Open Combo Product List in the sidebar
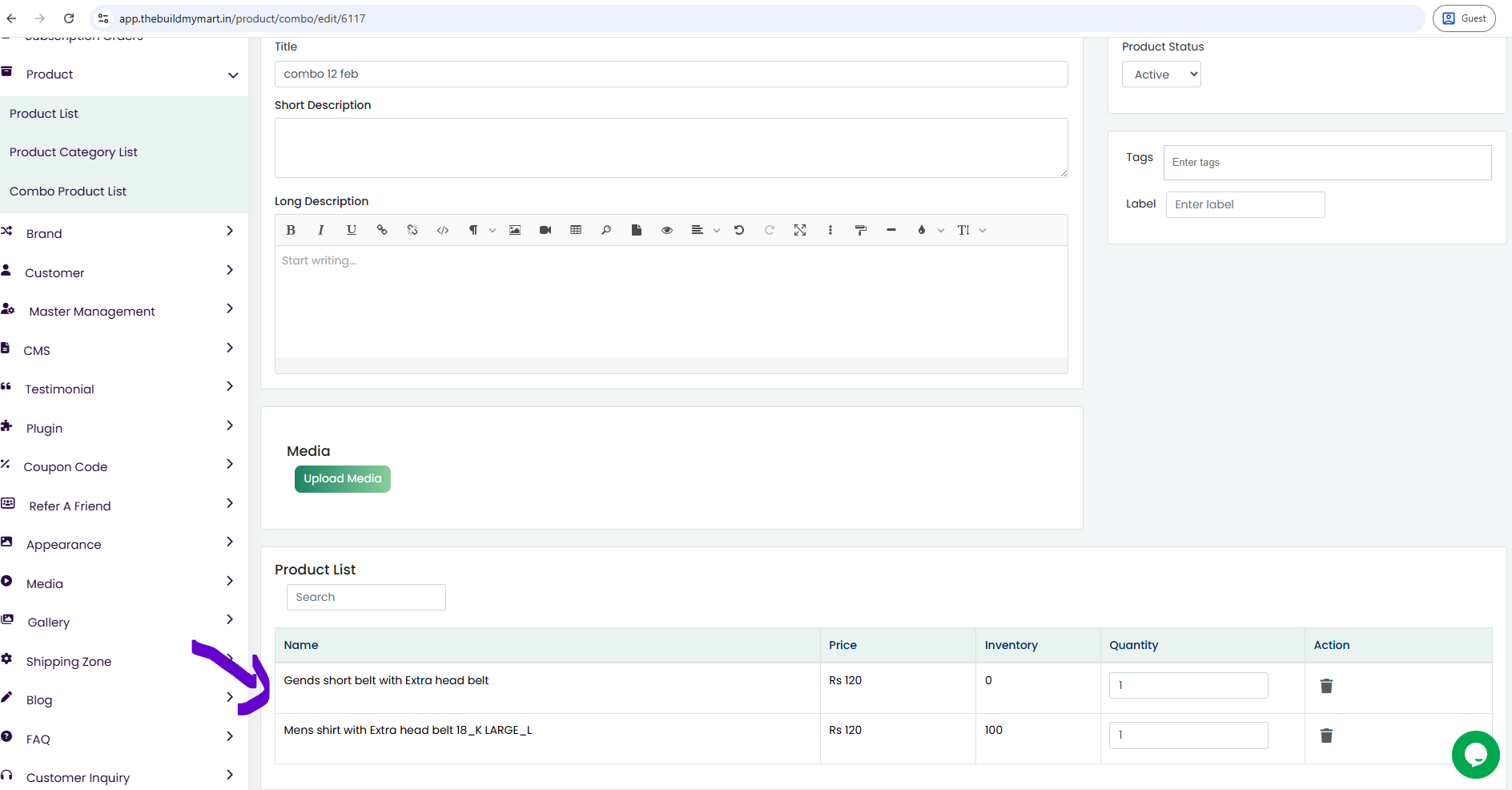This screenshot has width=1512, height=790. click(68, 191)
